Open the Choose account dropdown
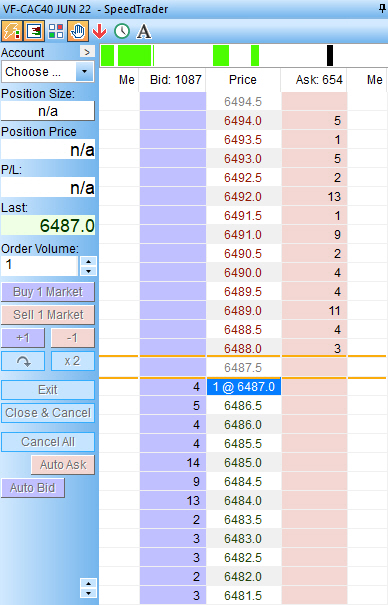 [84, 72]
